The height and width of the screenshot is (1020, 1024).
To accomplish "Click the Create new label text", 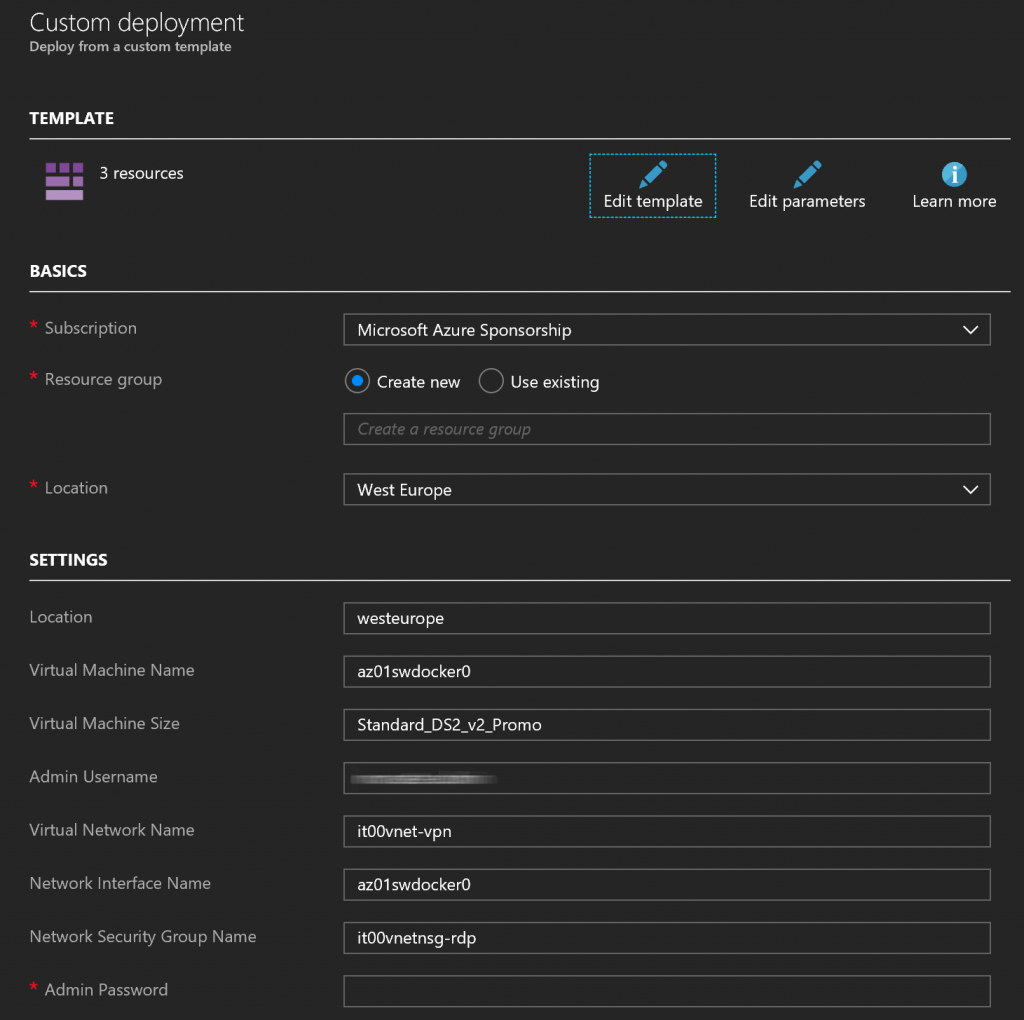I will pyautogui.click(x=418, y=382).
